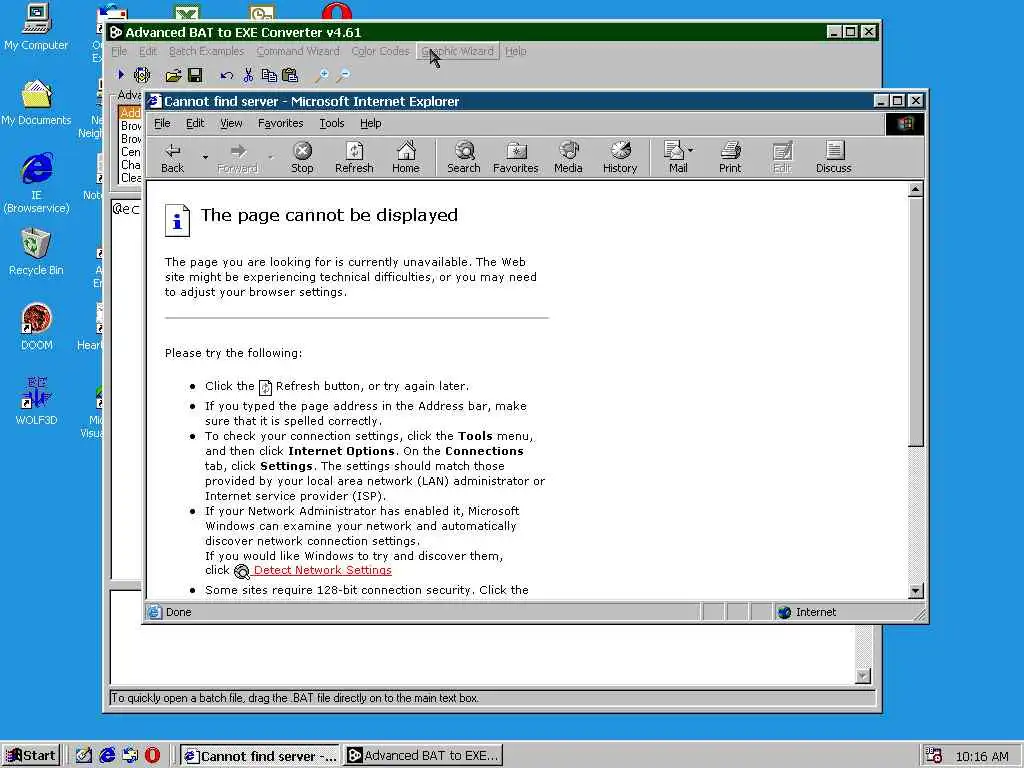Select the Recycle Bin desktop icon

click(36, 252)
